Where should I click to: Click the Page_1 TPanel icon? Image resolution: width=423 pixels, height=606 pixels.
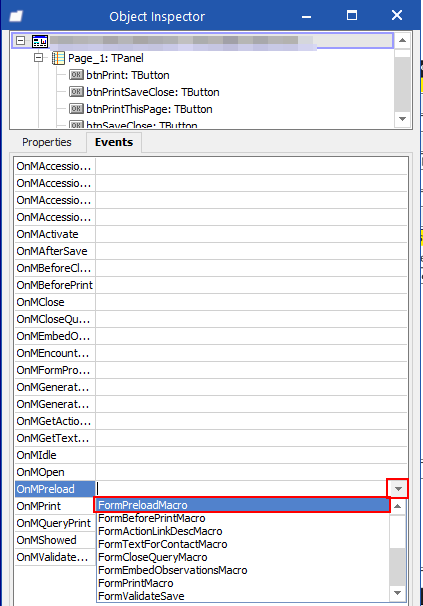[58, 58]
